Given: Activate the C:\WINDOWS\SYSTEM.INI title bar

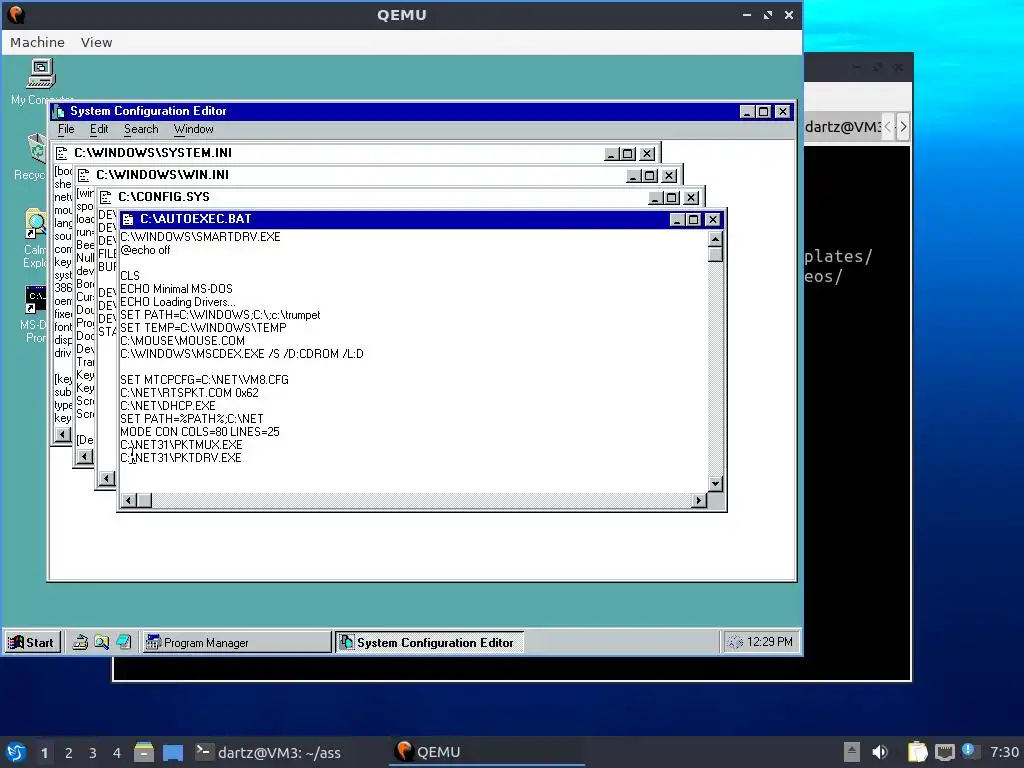Looking at the screenshot, I should click(x=356, y=153).
